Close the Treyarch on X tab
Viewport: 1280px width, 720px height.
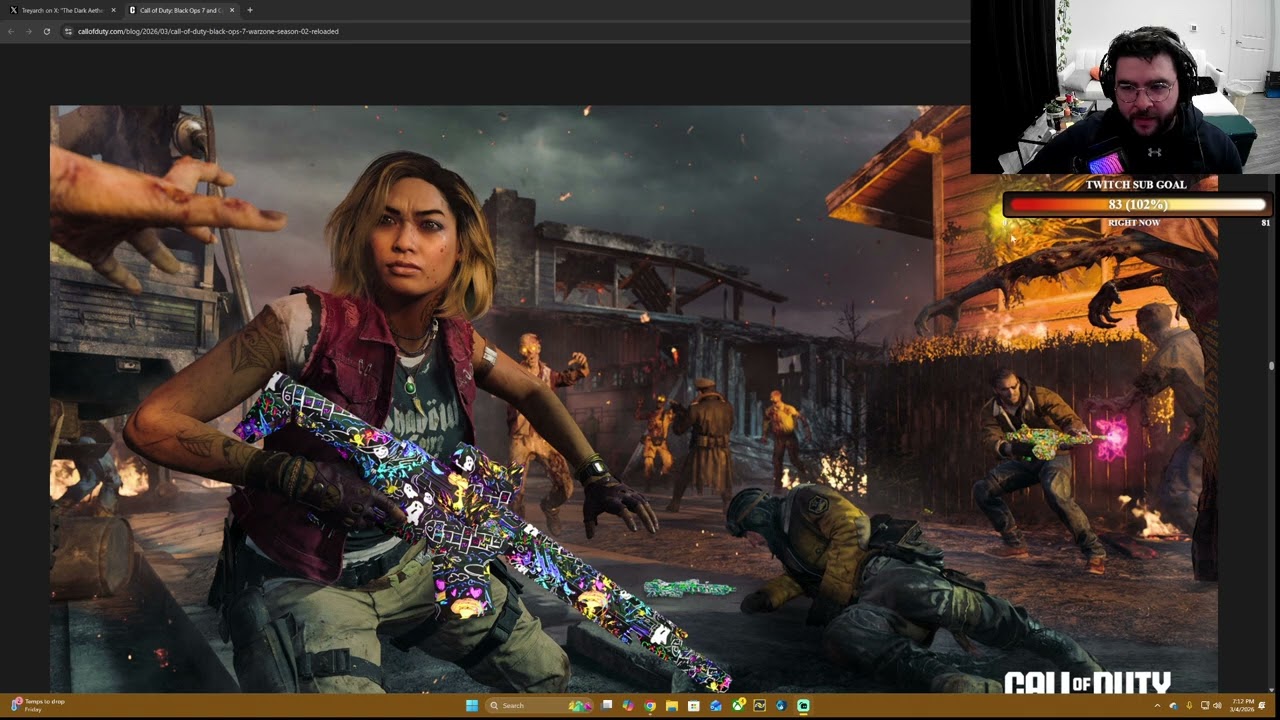click(113, 10)
